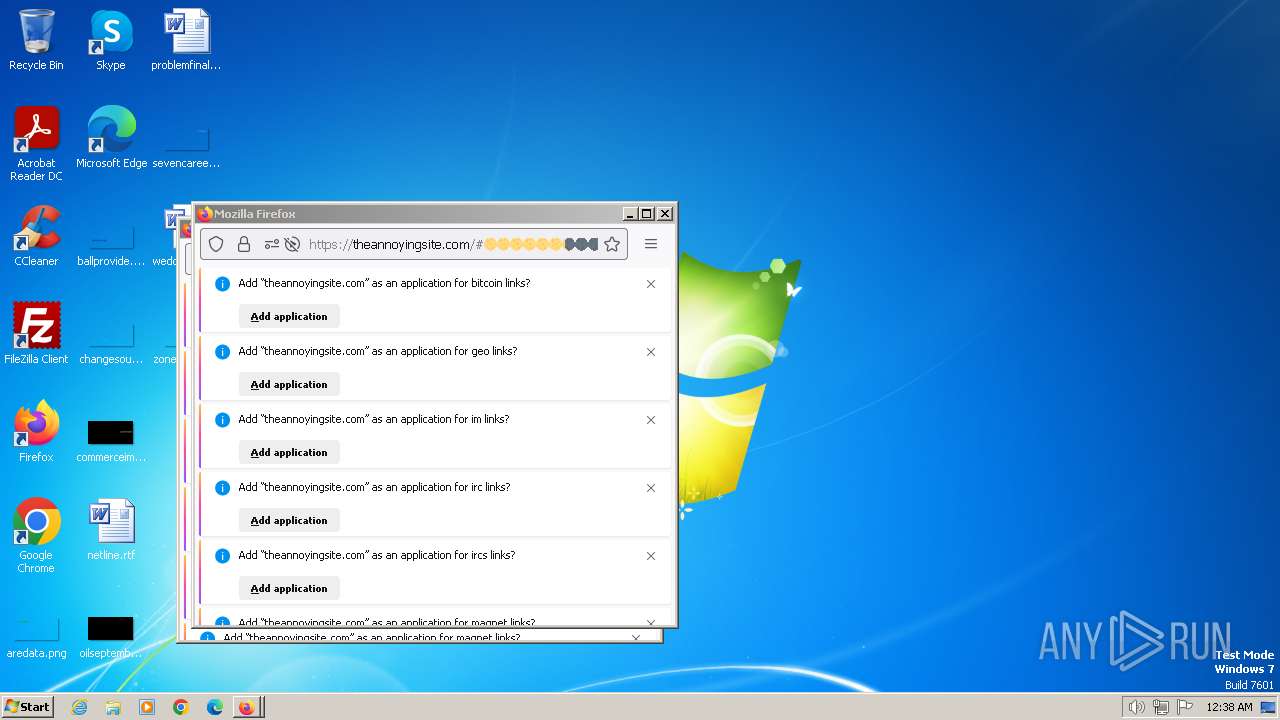Open Internet Explorer from taskbar
This screenshot has height=720, width=1280.
[79, 707]
